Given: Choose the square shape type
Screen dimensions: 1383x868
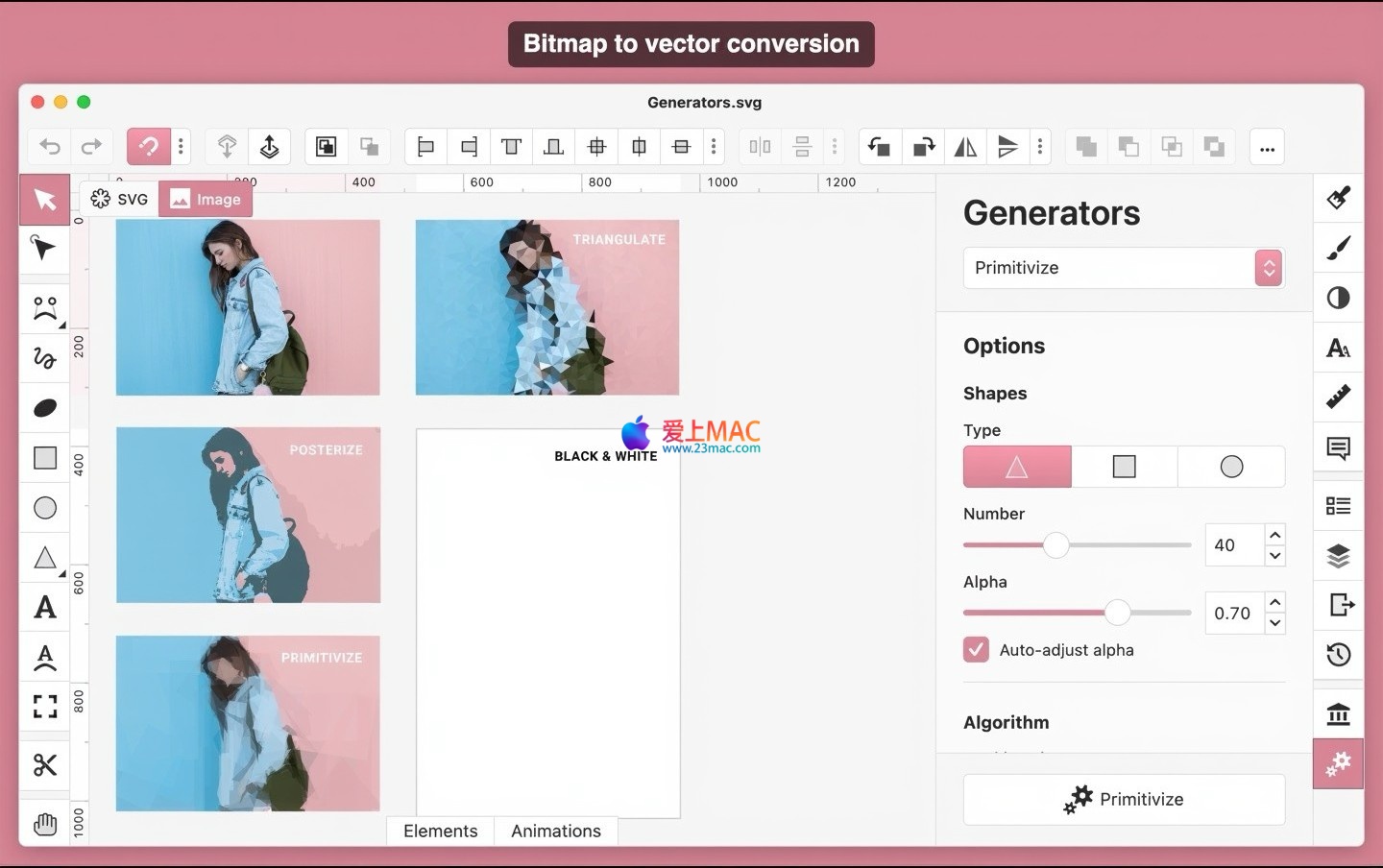Looking at the screenshot, I should click(1124, 467).
